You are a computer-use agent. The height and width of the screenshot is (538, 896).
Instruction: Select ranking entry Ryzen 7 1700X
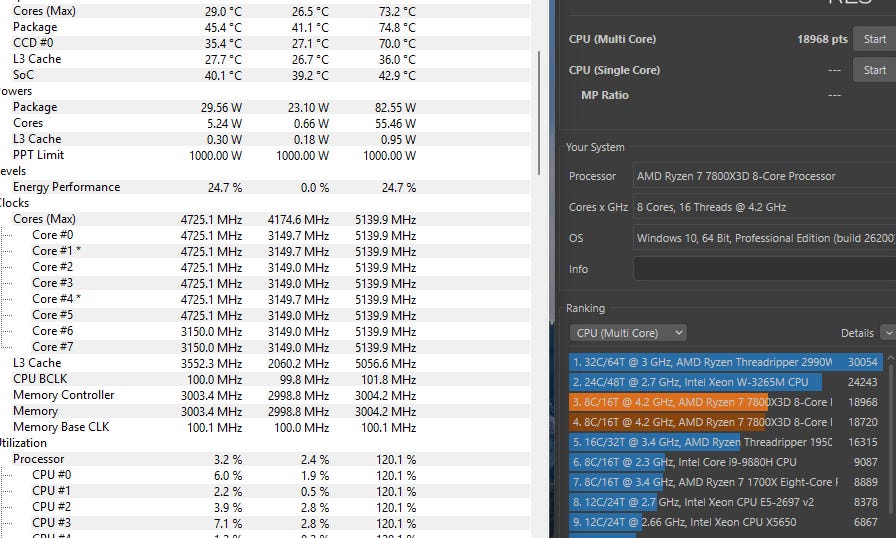pyautogui.click(x=726, y=482)
